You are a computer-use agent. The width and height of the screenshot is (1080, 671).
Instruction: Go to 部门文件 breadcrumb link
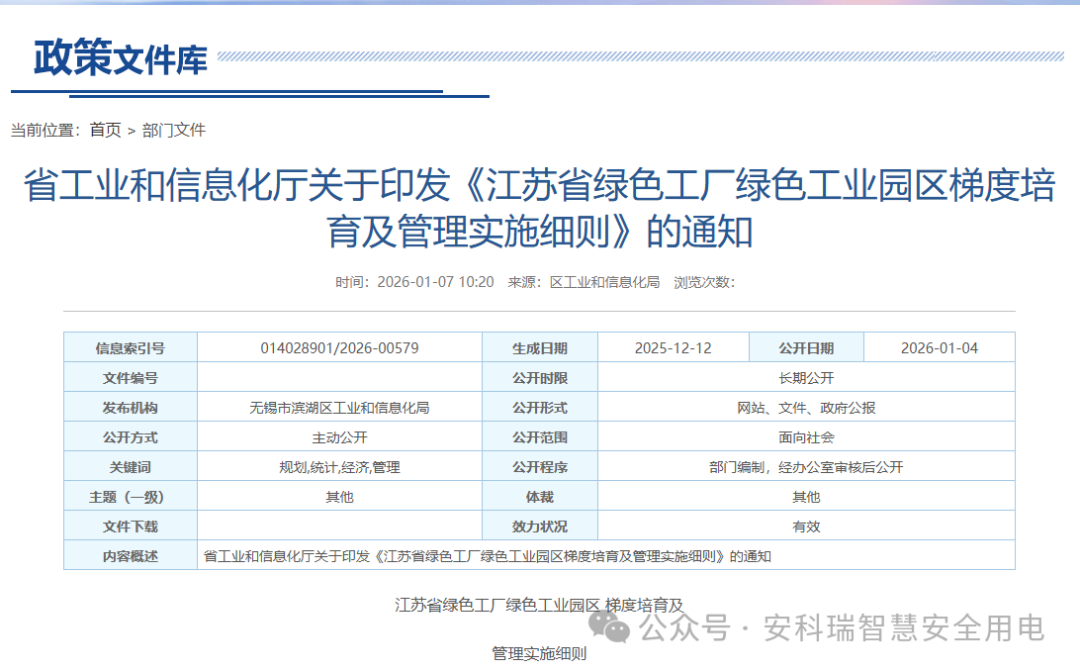click(174, 130)
